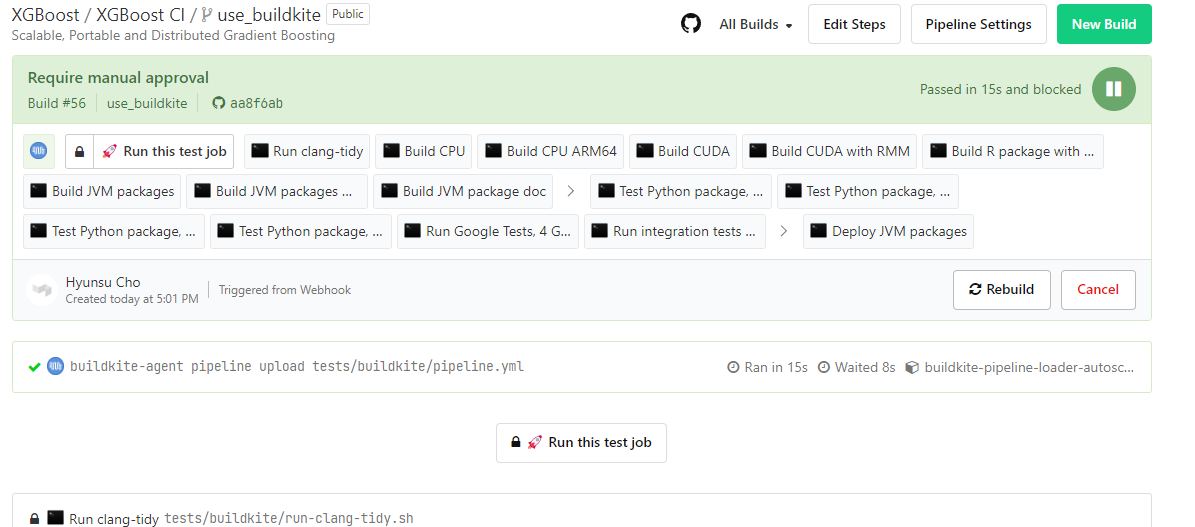The width and height of the screenshot is (1195, 527).
Task: Open the All Builds dropdown
Action: click(x=756, y=24)
